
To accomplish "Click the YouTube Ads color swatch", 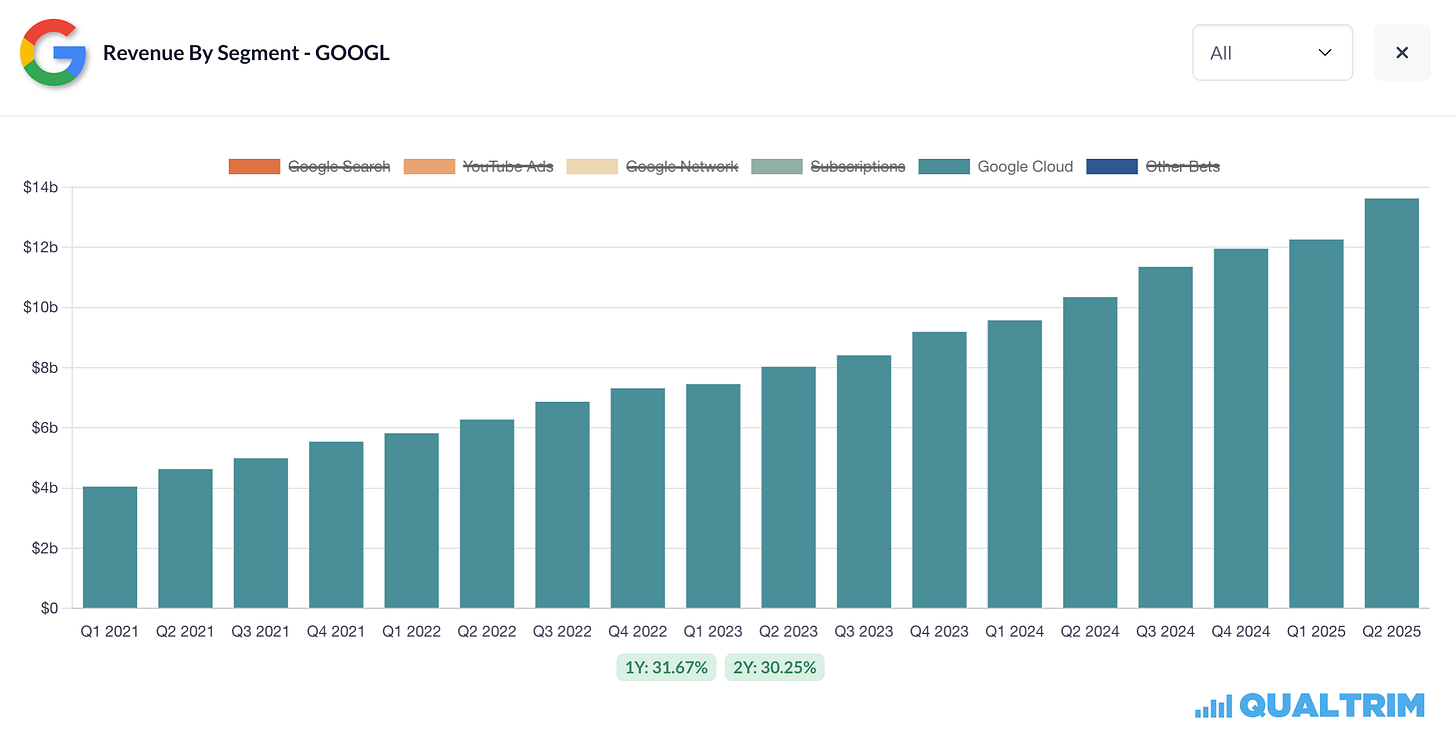I will coord(429,167).
